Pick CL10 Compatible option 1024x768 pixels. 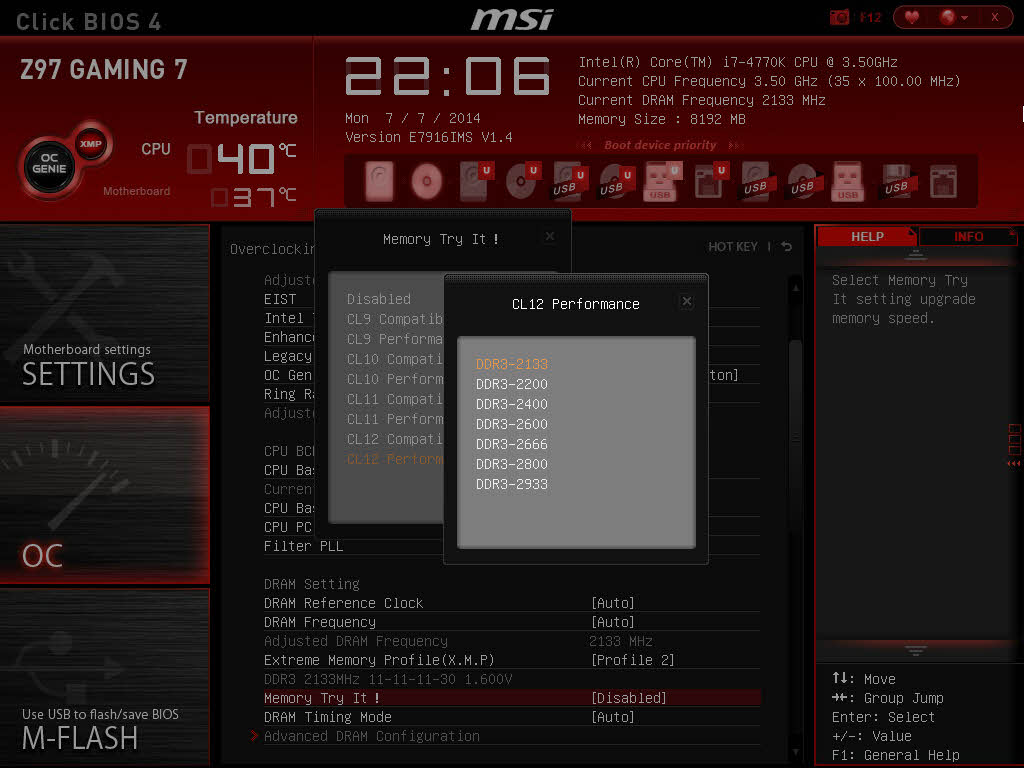tap(394, 359)
